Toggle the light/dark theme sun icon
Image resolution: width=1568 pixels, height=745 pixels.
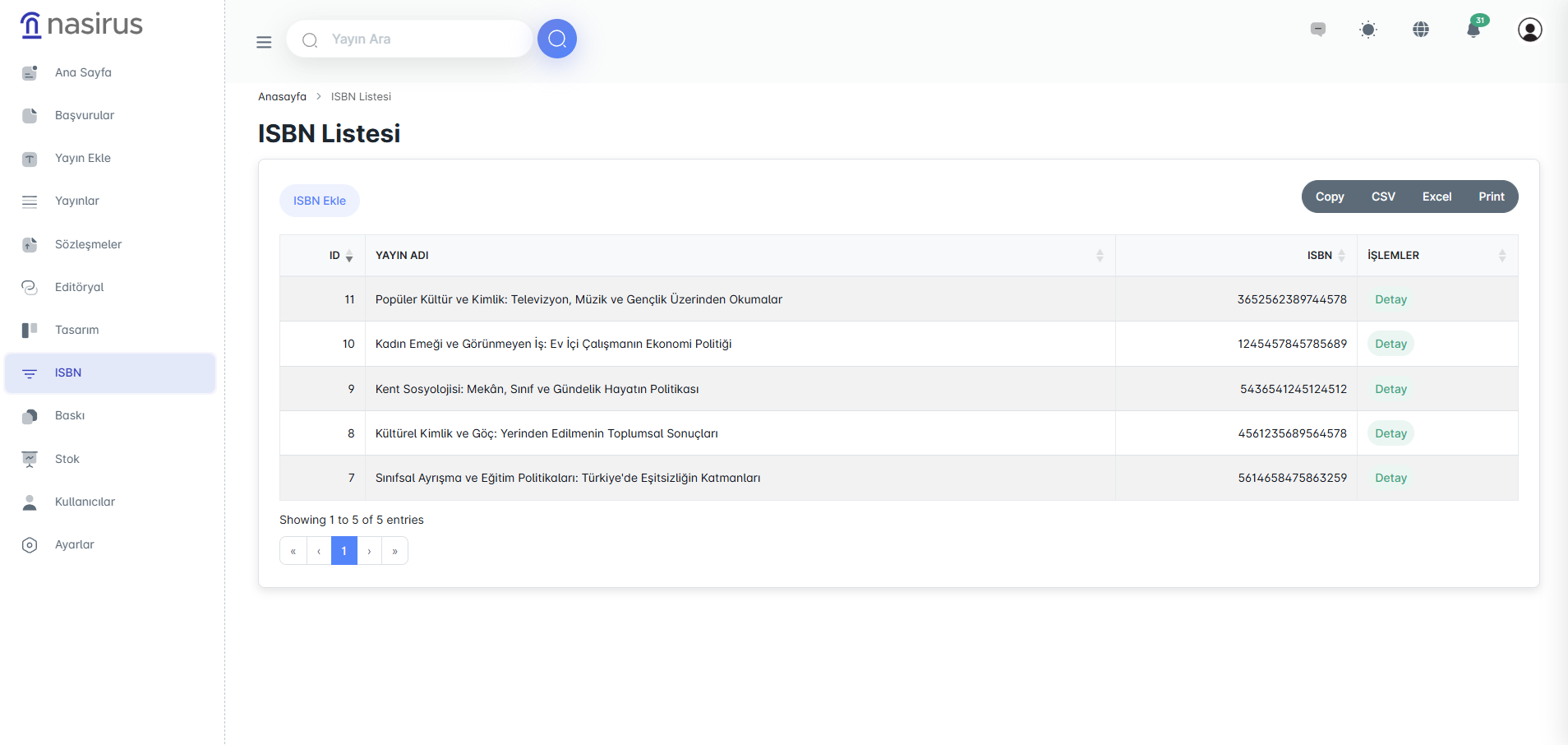click(x=1368, y=30)
